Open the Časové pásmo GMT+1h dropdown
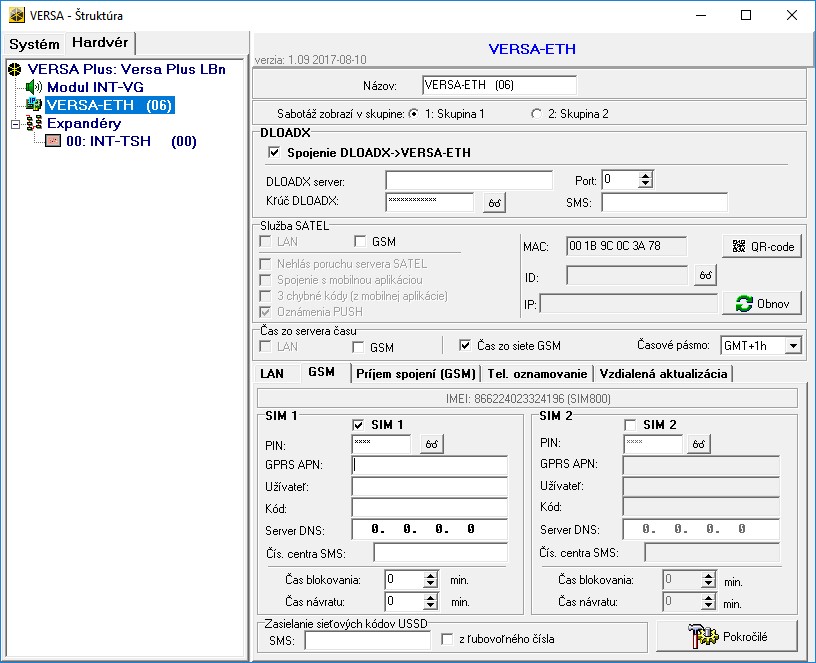This screenshot has width=816, height=663. tap(793, 345)
